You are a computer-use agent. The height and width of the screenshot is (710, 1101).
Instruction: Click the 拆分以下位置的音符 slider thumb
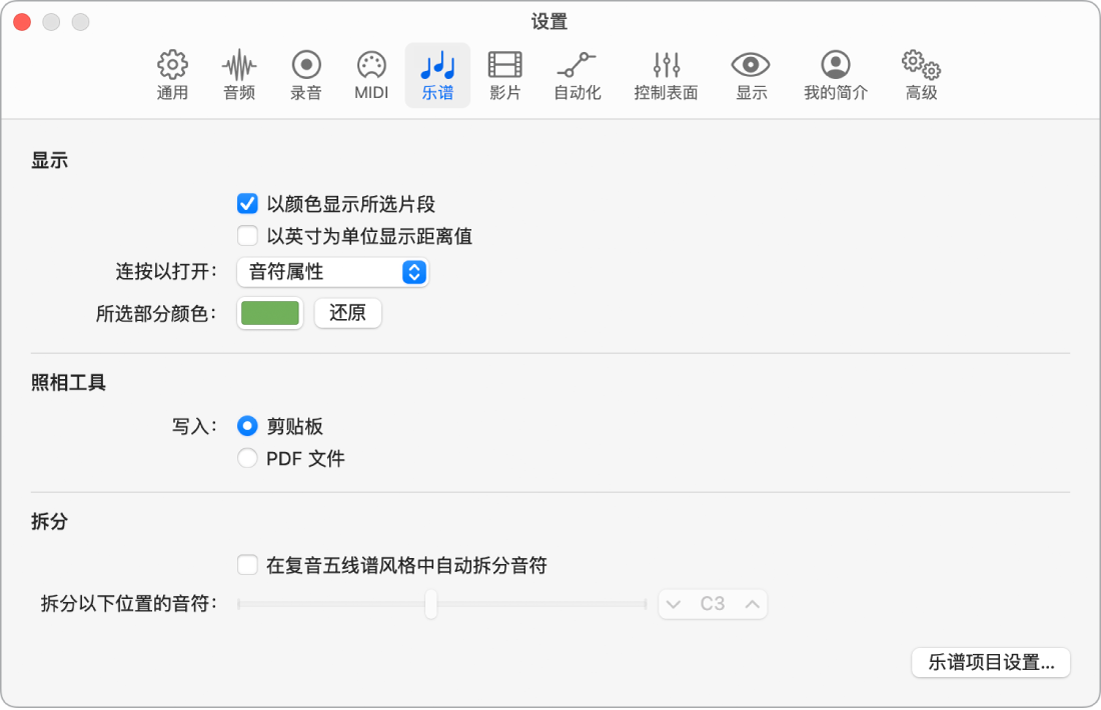point(431,604)
